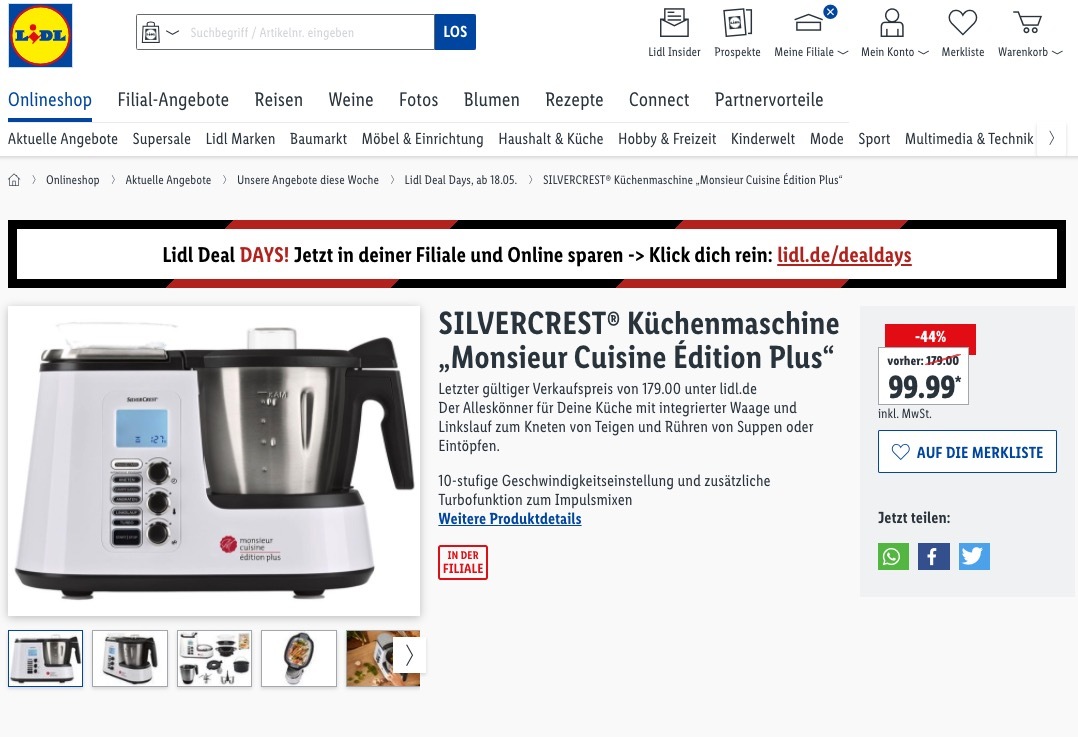Switch to the Filial-Angebote tab
This screenshot has height=737, width=1078.
pos(173,100)
